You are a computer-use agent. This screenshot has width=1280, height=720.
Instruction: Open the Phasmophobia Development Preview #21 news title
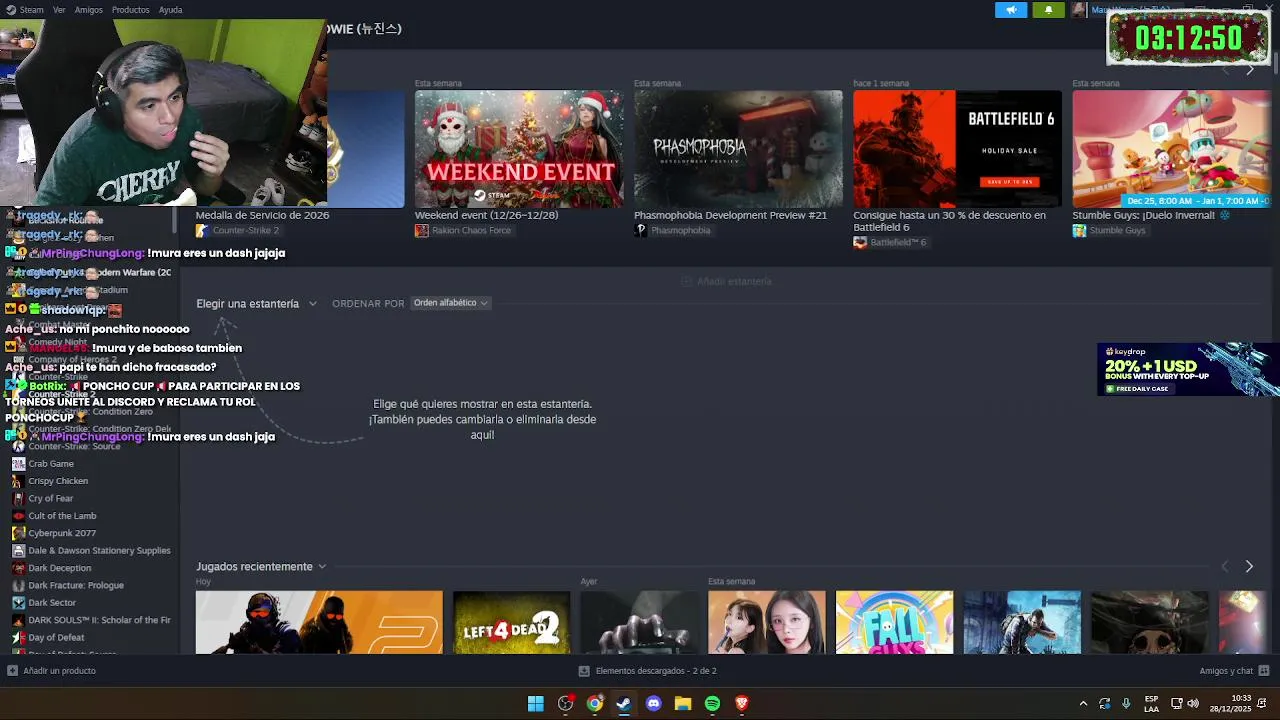pyautogui.click(x=730, y=215)
